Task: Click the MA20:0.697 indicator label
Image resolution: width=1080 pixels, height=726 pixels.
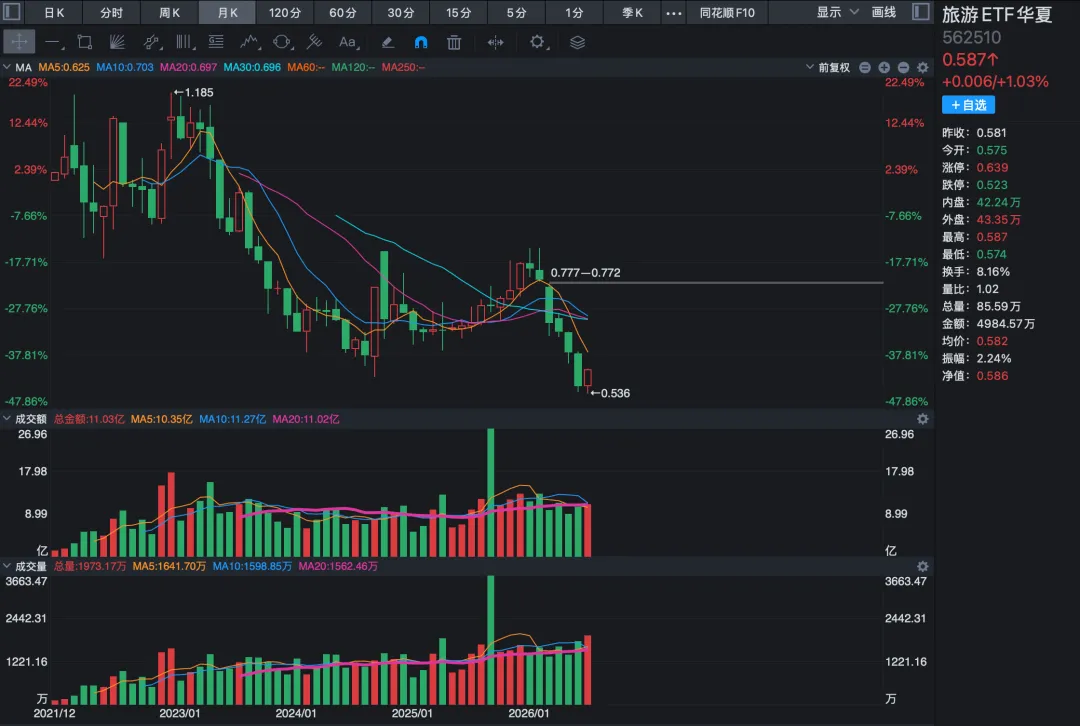Action: pyautogui.click(x=189, y=68)
